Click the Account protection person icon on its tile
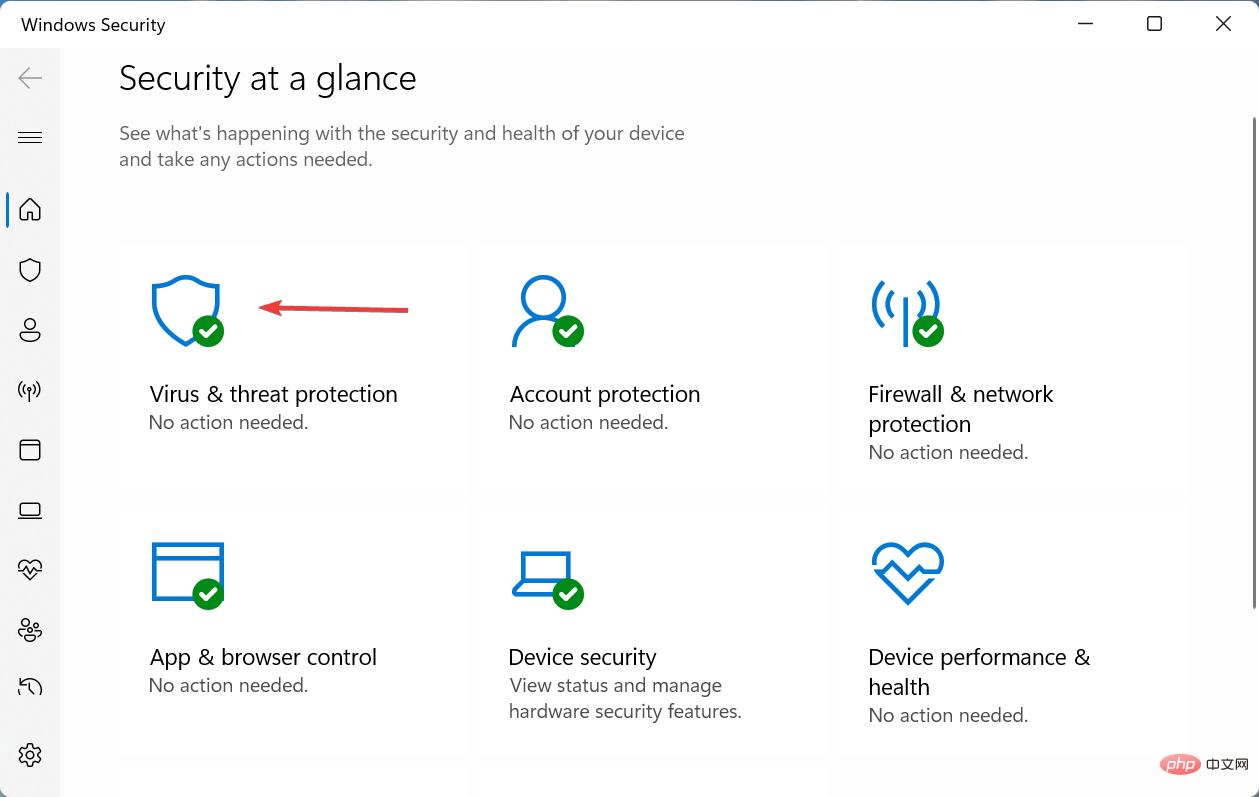Screen dimensions: 1259x797 (x=547, y=310)
